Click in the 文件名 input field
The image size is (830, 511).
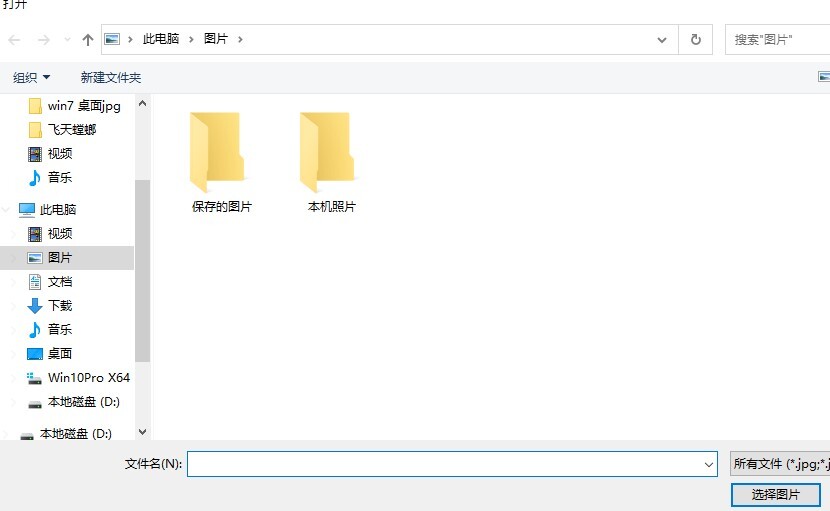click(444, 464)
